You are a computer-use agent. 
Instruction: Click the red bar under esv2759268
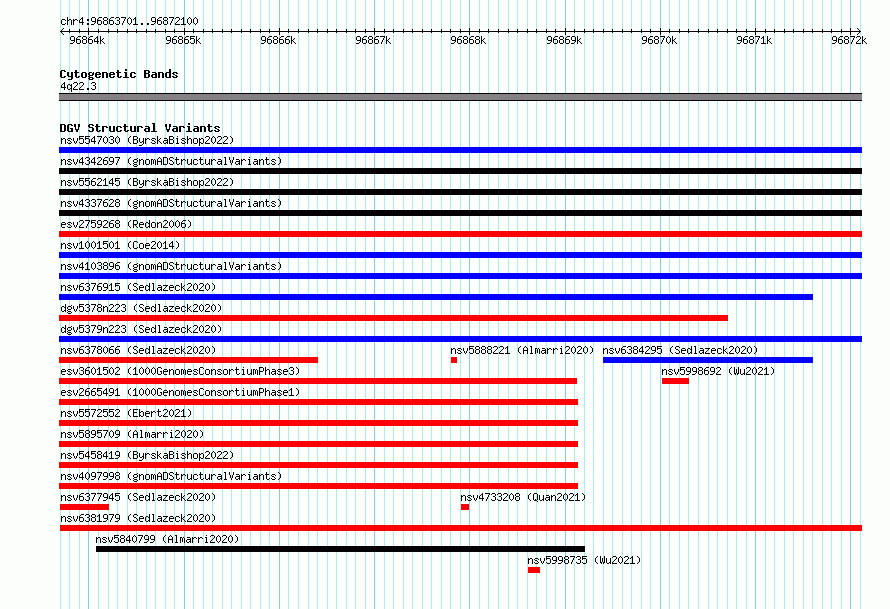click(x=460, y=234)
